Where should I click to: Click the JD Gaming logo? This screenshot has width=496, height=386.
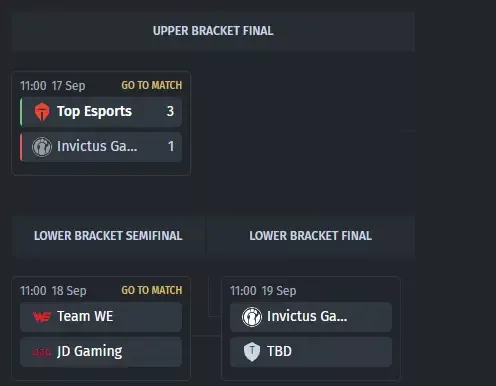tap(42, 352)
